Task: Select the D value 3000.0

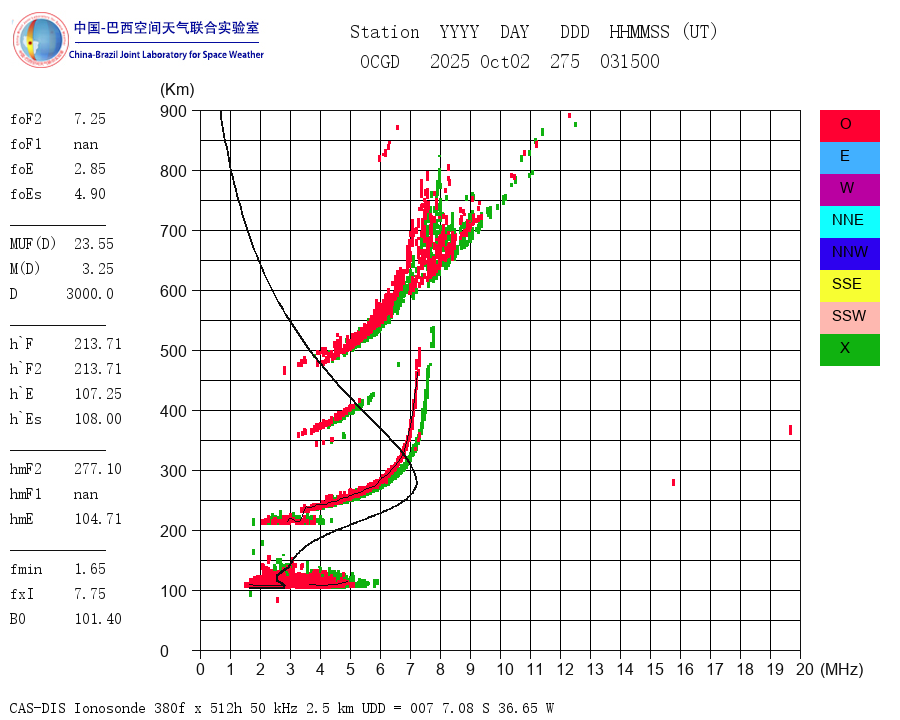Action: [90, 294]
